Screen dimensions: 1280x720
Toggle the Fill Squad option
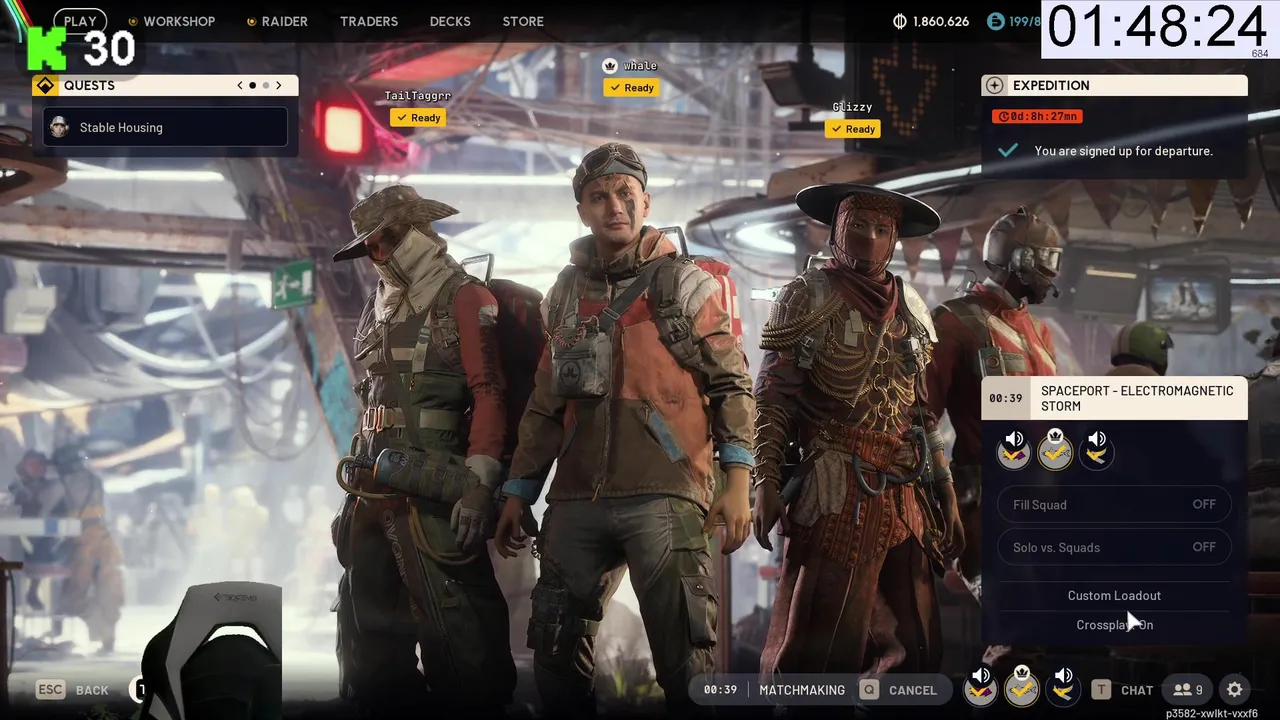tap(1114, 505)
